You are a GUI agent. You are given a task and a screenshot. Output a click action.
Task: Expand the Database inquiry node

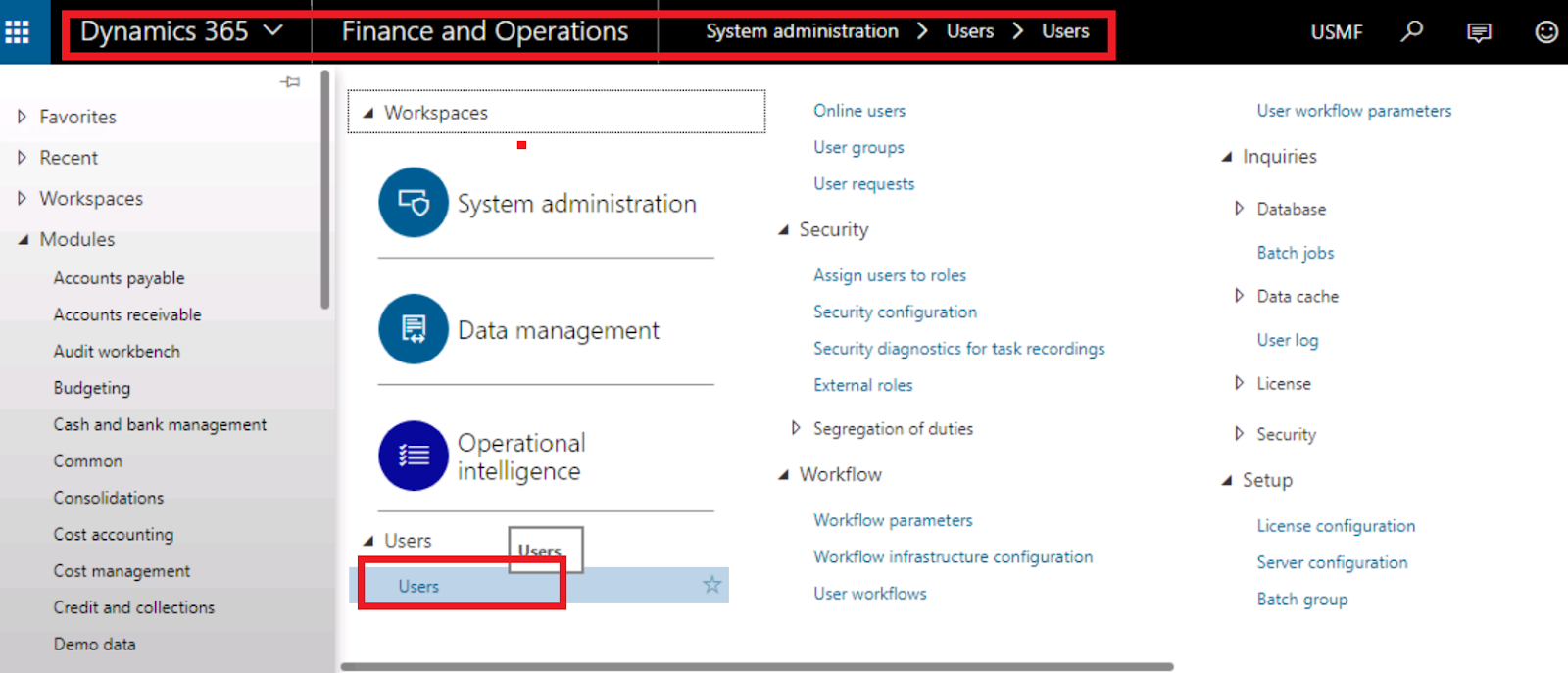[1239, 209]
